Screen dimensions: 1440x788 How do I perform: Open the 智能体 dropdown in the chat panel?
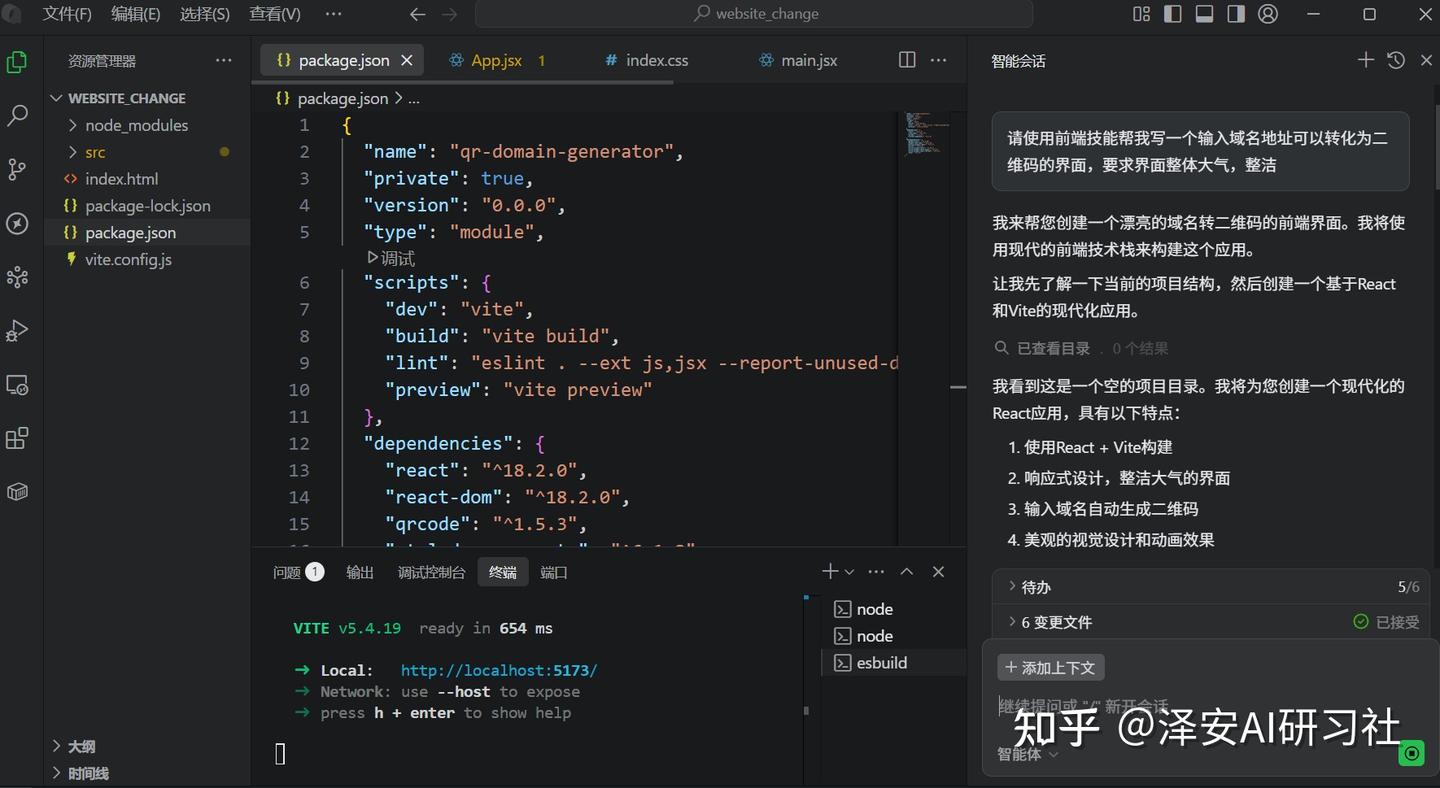[x=1027, y=754]
